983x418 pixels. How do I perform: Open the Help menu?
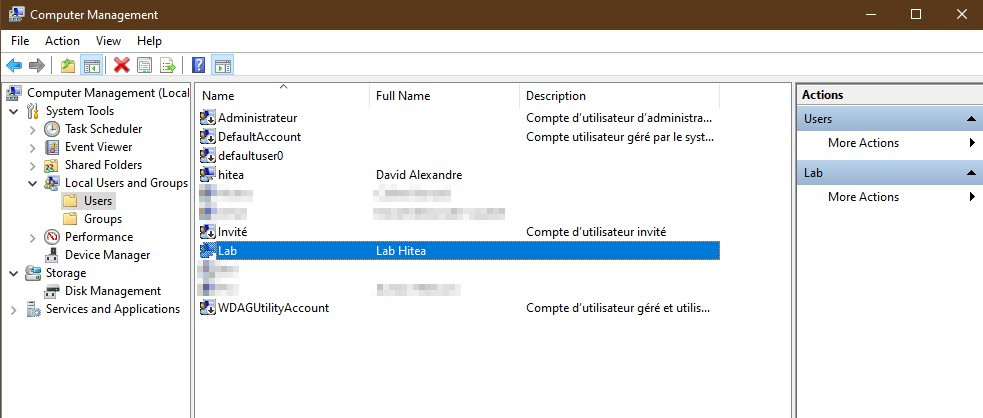coord(149,41)
